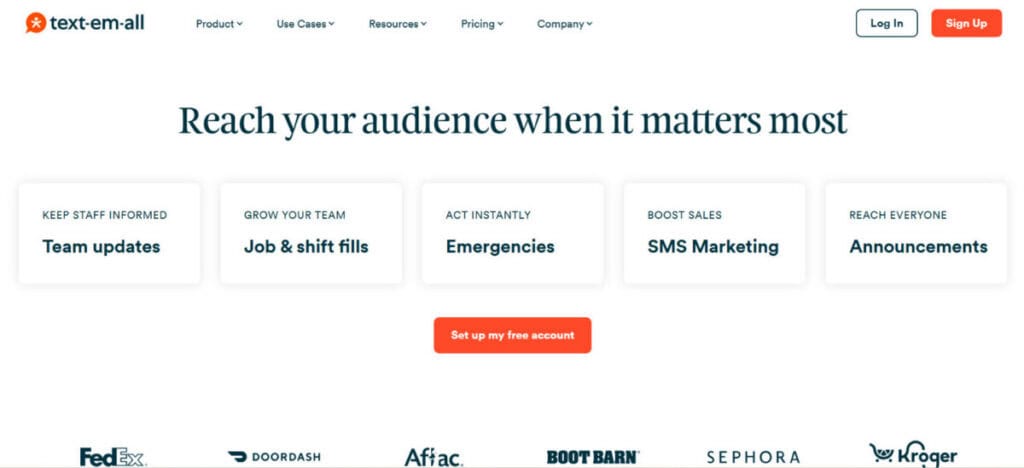Image resolution: width=1024 pixels, height=468 pixels.
Task: Click the Log In button
Action: [886, 23]
